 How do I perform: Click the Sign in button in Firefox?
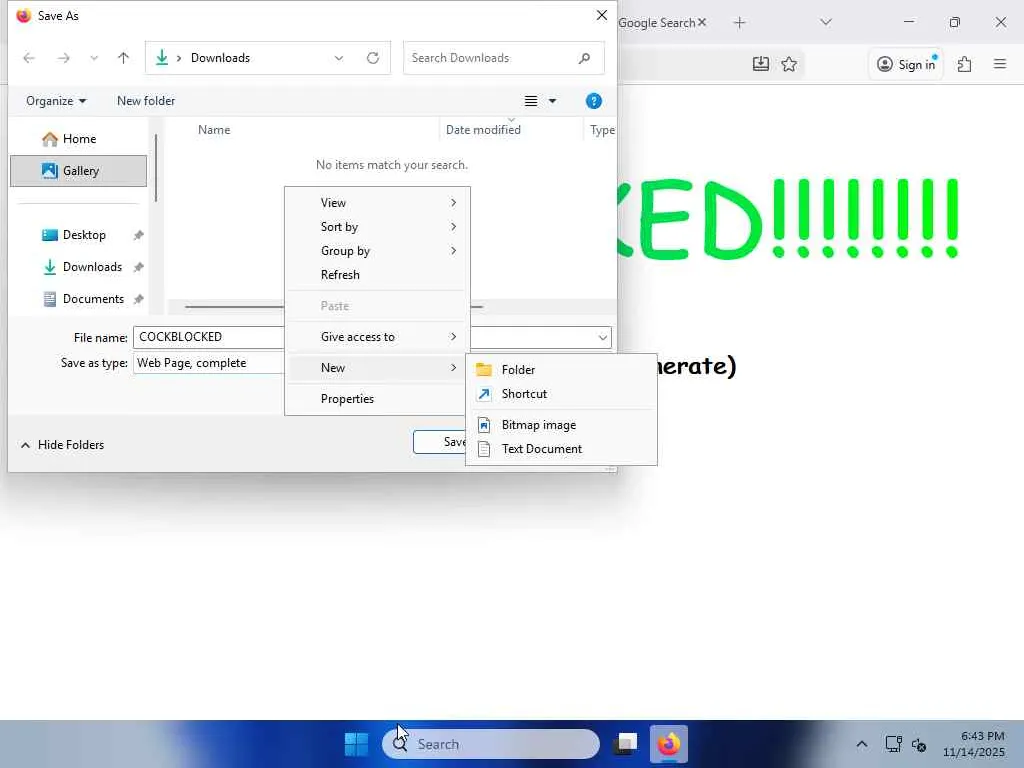click(x=906, y=64)
